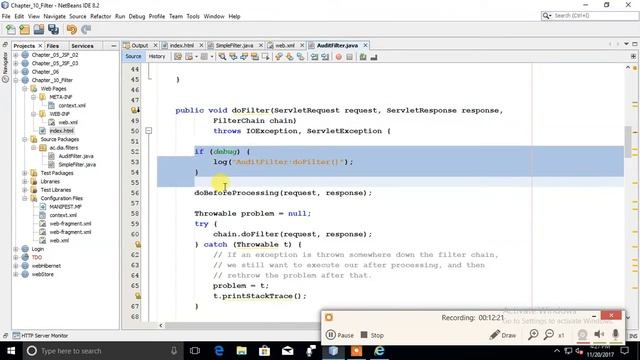This screenshot has width=640, height=360.
Task: Click the Shift Line Left editor icon
Action: [x=314, y=57]
